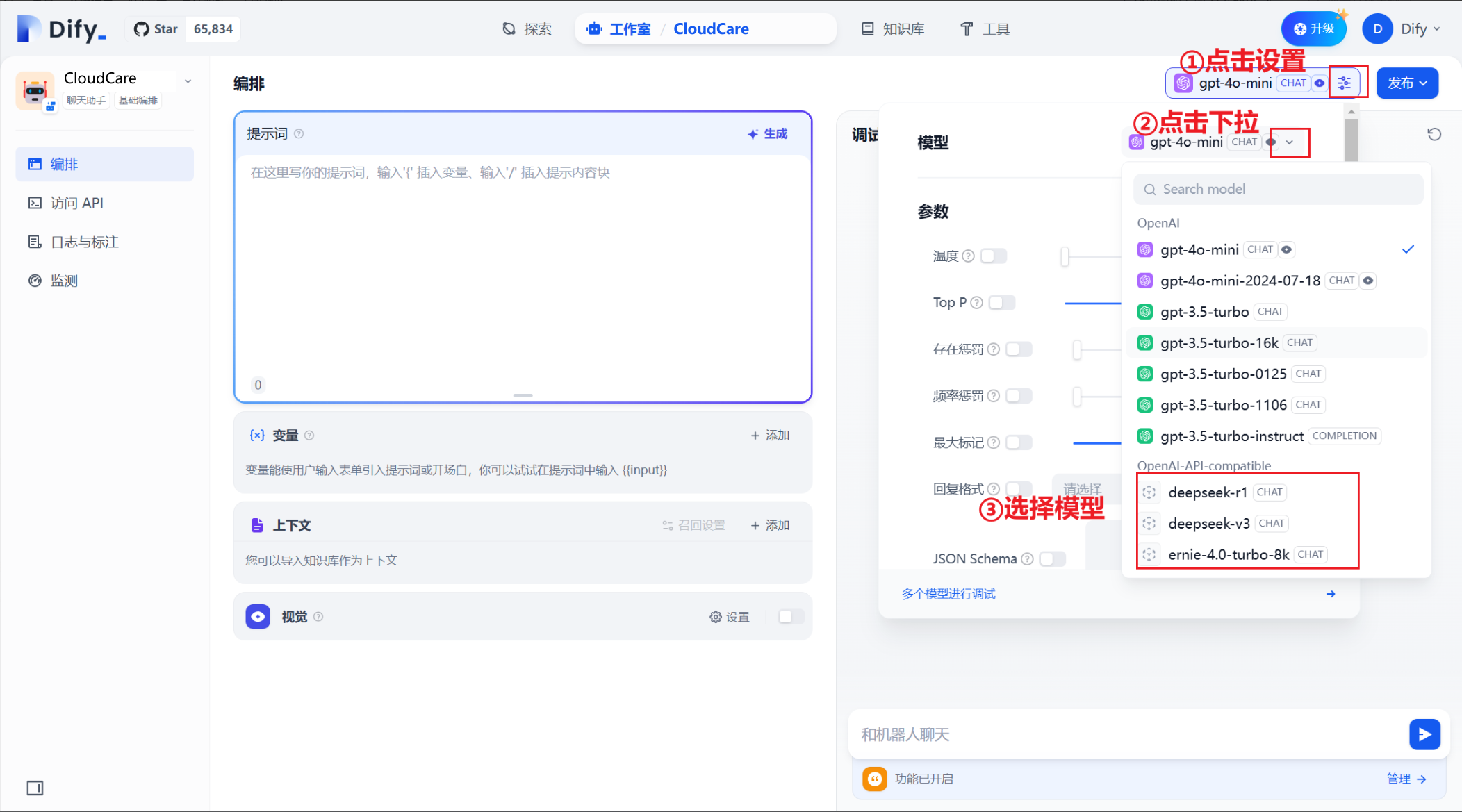The height and width of the screenshot is (812, 1462).
Task: Focus the Search model input field
Action: [x=1279, y=190]
